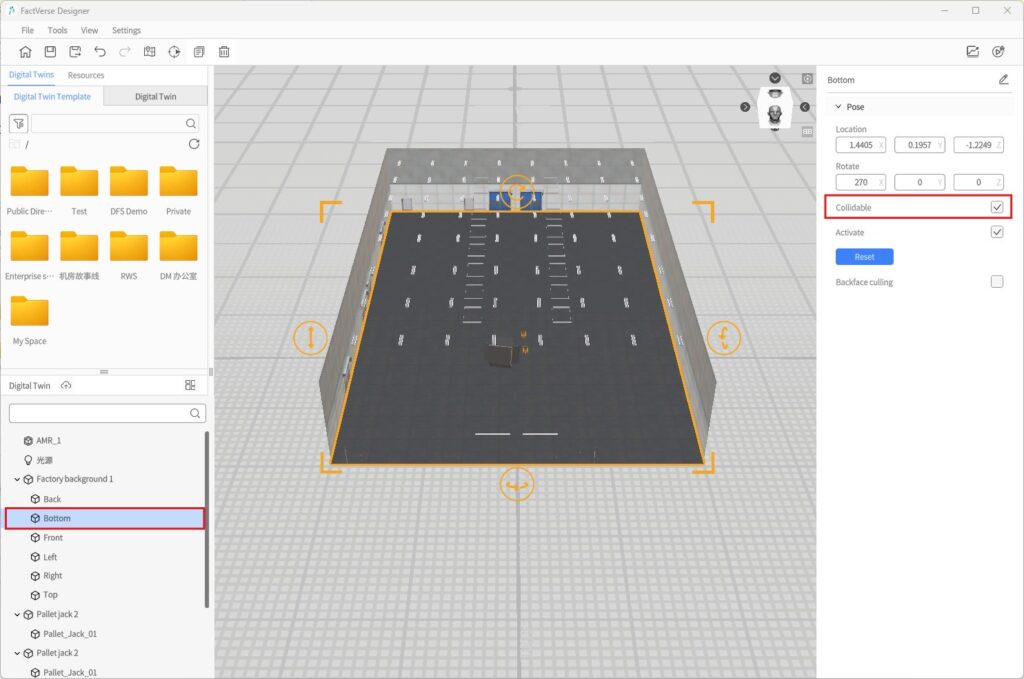
Task: Click the Home icon in toolbar
Action: click(26, 52)
